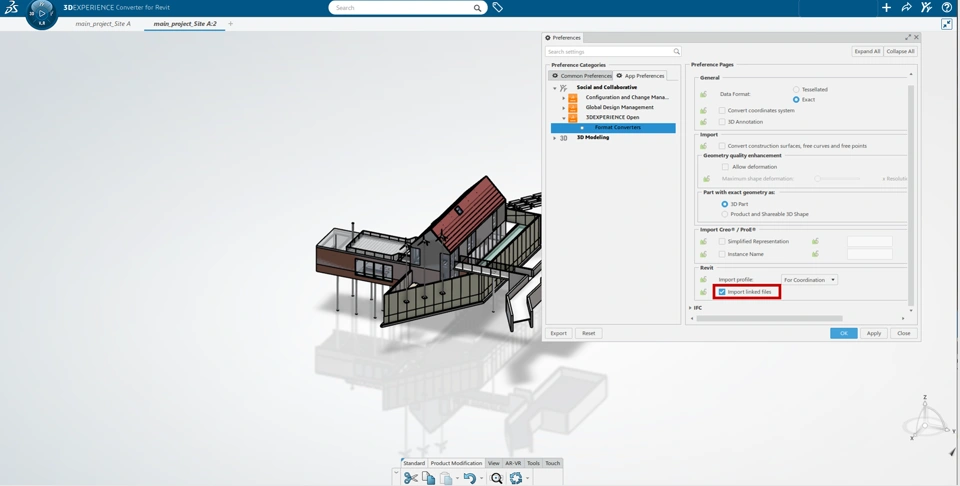The height and width of the screenshot is (486, 960).
Task: Click the Copy icon in Standard toolbar
Action: tap(429, 478)
